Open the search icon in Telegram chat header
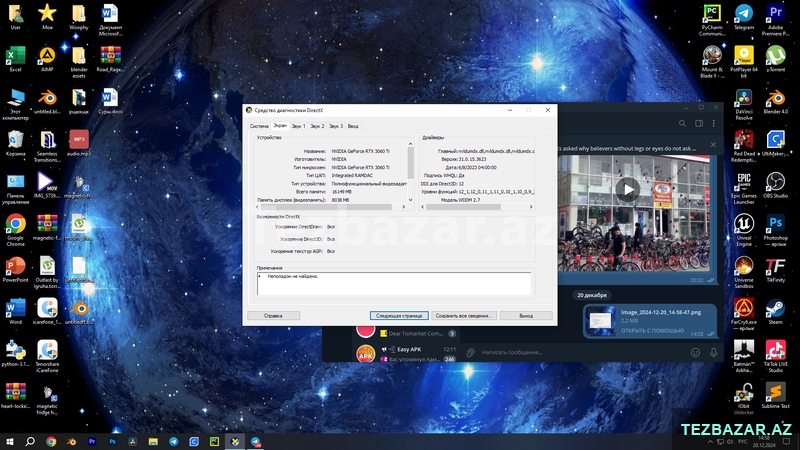This screenshot has width=800, height=450. (x=682, y=123)
